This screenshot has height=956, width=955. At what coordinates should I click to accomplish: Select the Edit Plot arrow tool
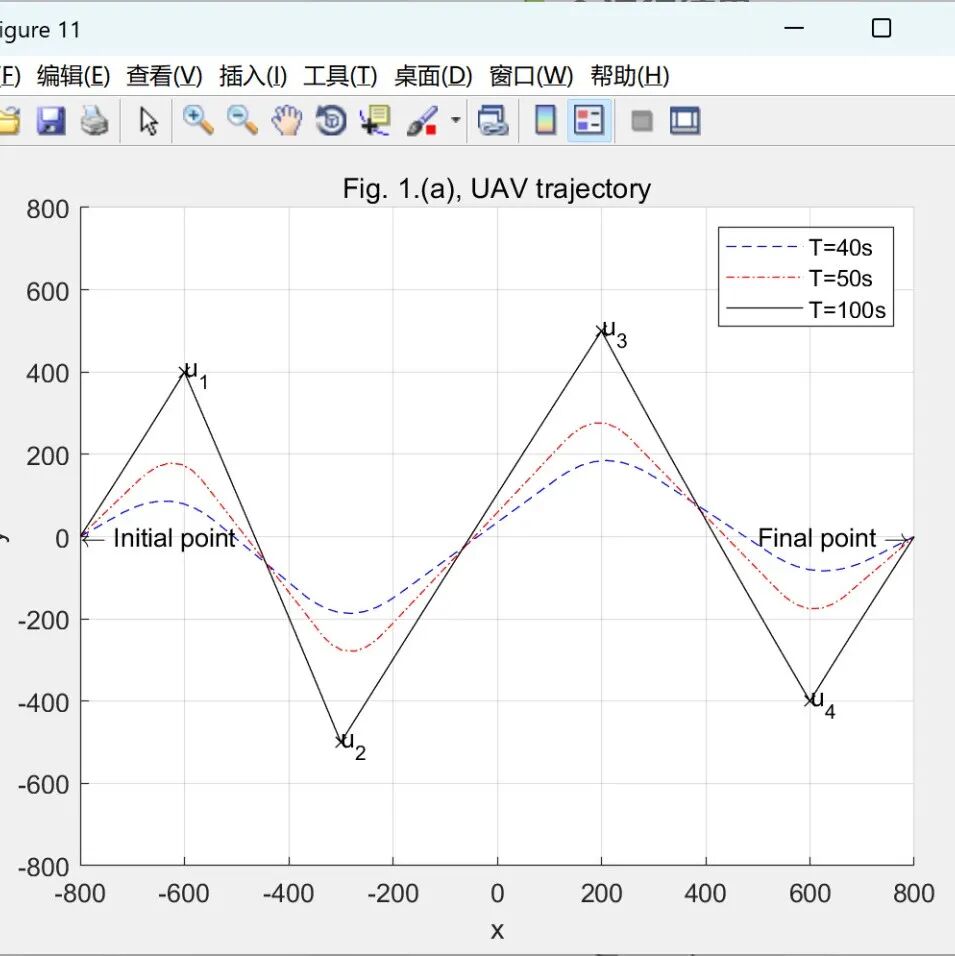pyautogui.click(x=148, y=121)
